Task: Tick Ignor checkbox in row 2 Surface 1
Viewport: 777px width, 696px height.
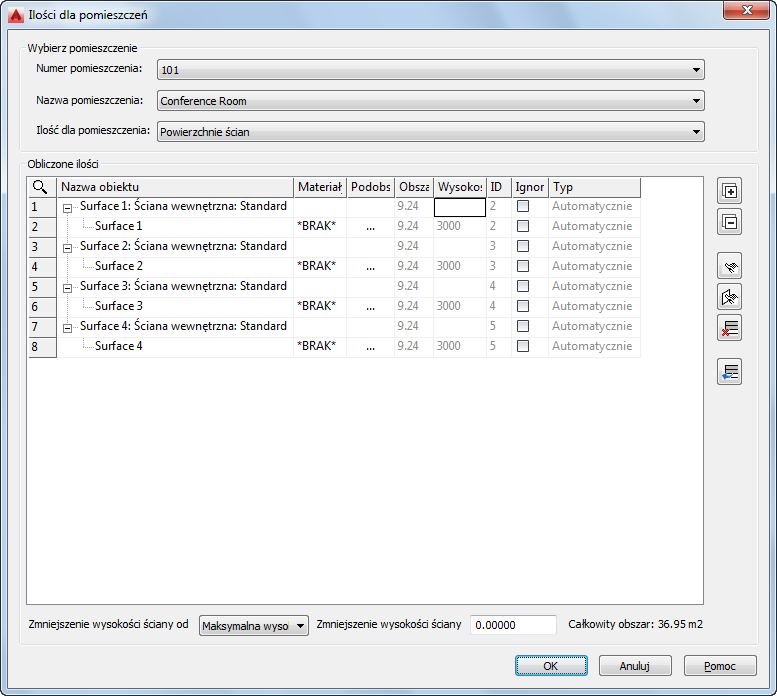Action: coord(522,226)
